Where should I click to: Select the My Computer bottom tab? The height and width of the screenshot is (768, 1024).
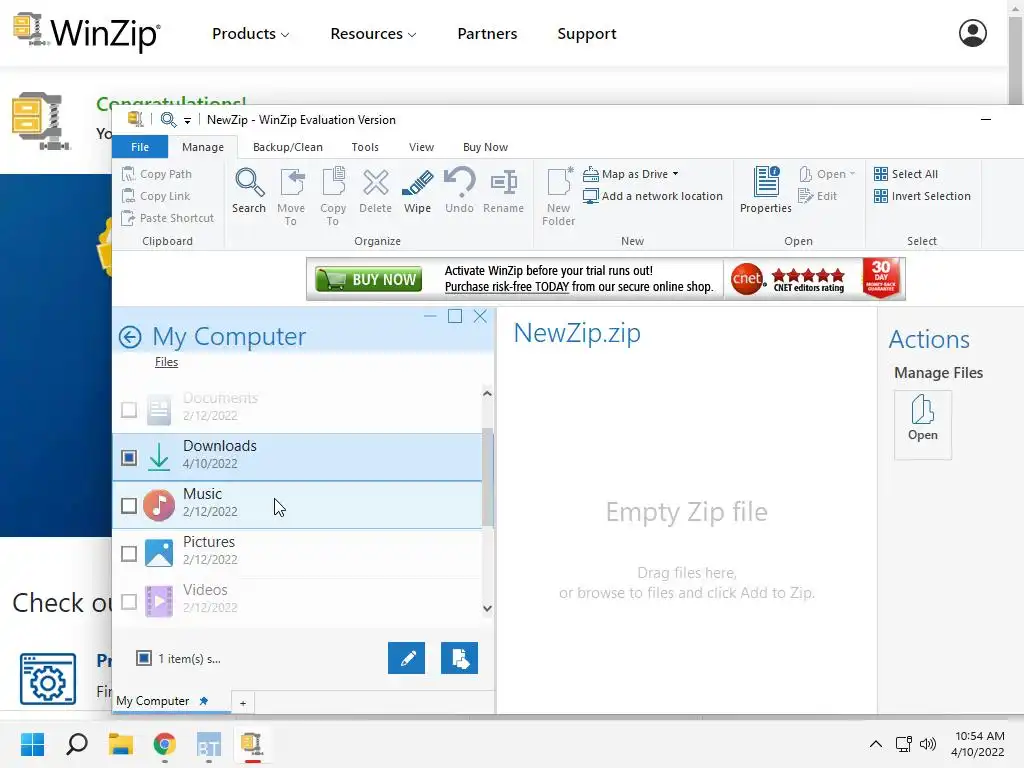click(171, 701)
